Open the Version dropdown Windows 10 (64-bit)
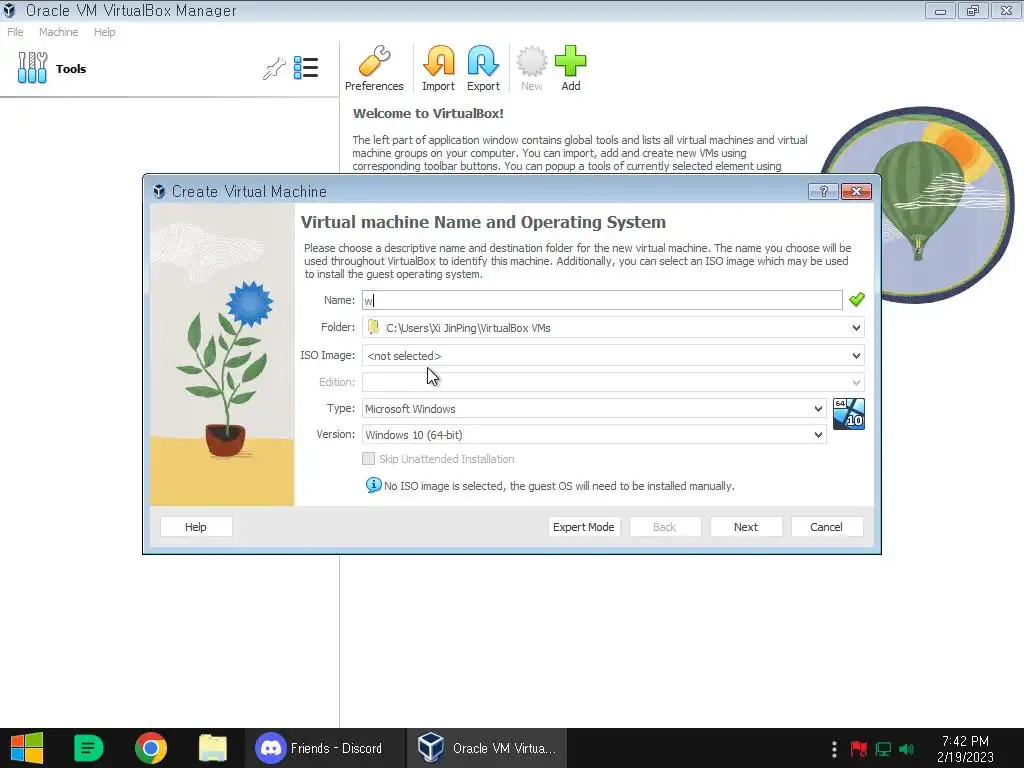The height and width of the screenshot is (768, 1024). (594, 434)
